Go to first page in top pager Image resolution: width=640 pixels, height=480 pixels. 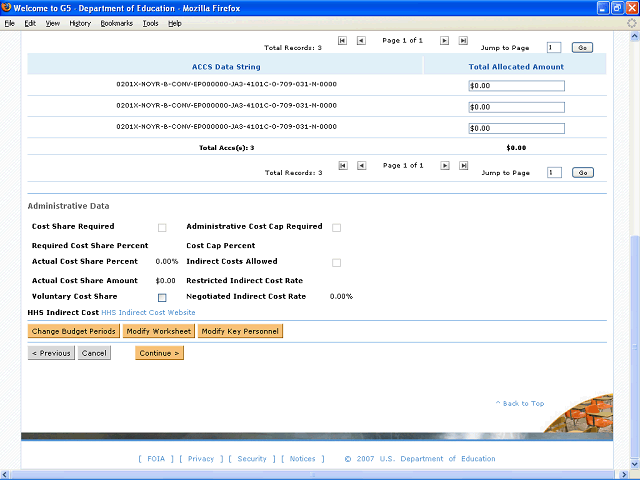342,40
